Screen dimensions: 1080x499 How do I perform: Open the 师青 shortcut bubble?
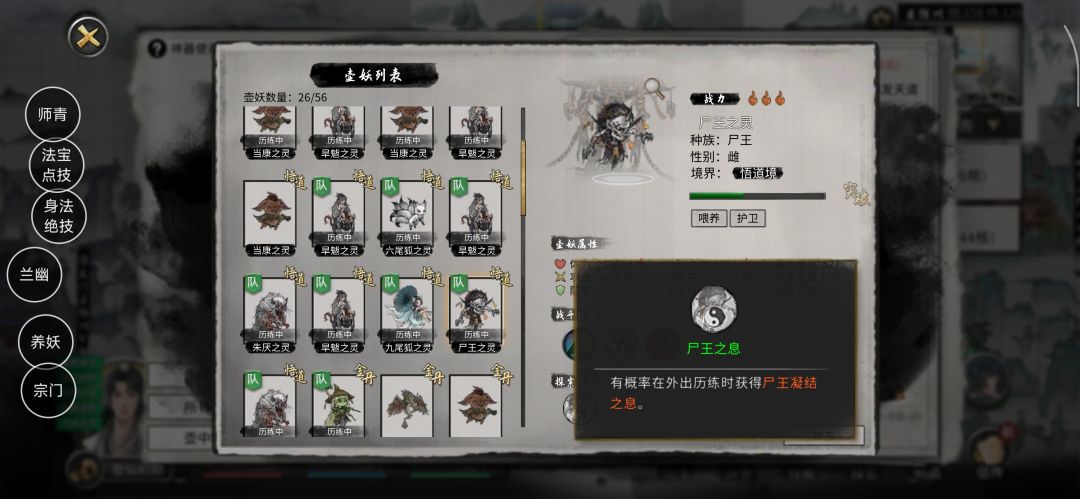(52, 114)
